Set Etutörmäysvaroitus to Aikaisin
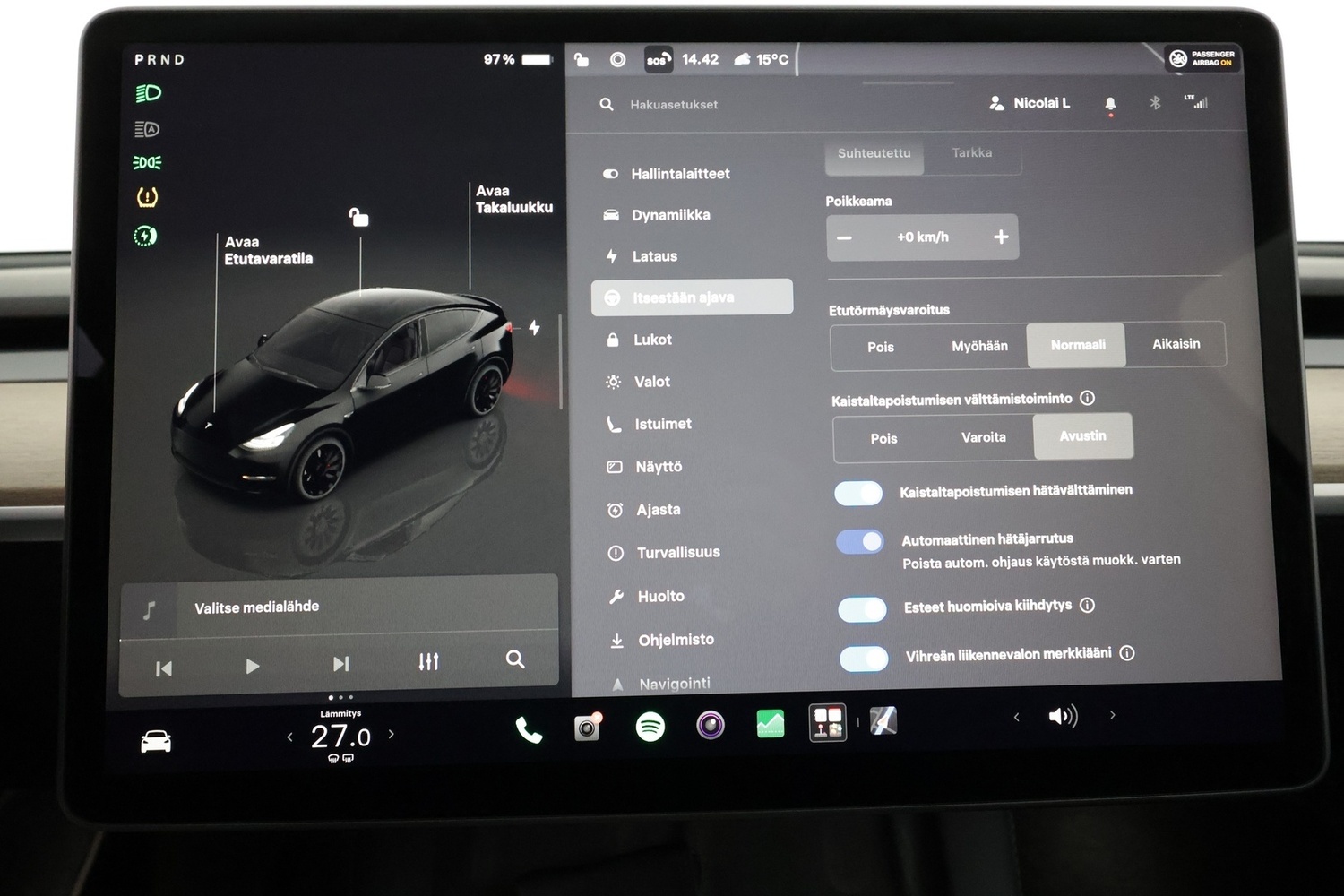This screenshot has height=896, width=1344. [1176, 344]
